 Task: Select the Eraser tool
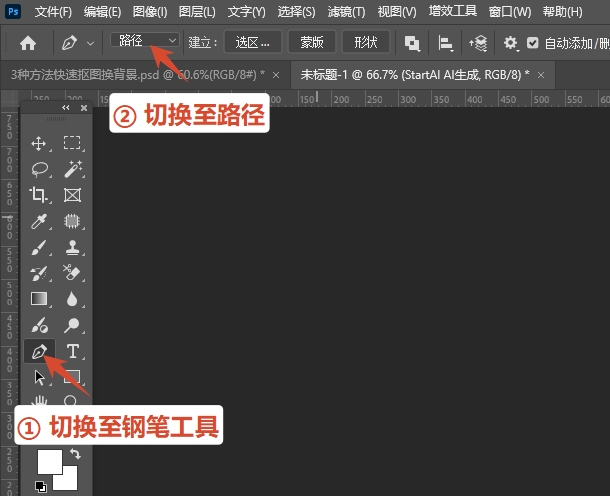pos(72,273)
